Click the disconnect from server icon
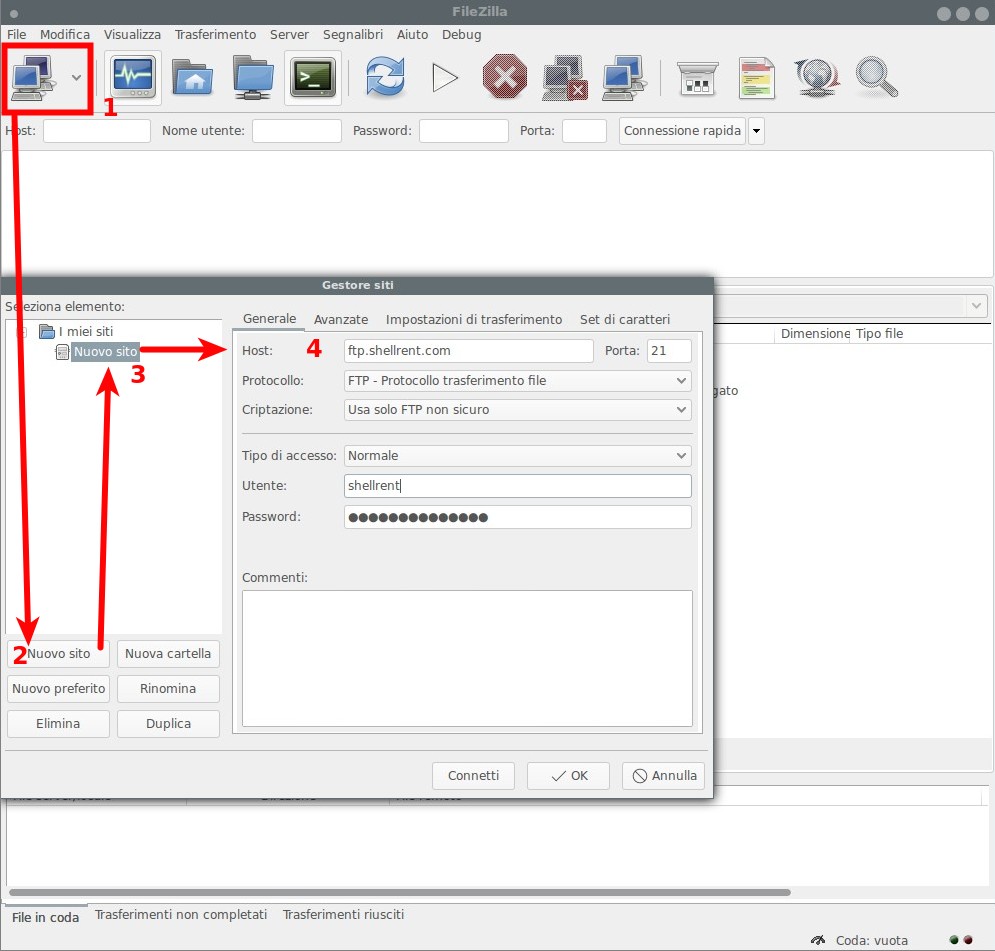 [x=565, y=77]
